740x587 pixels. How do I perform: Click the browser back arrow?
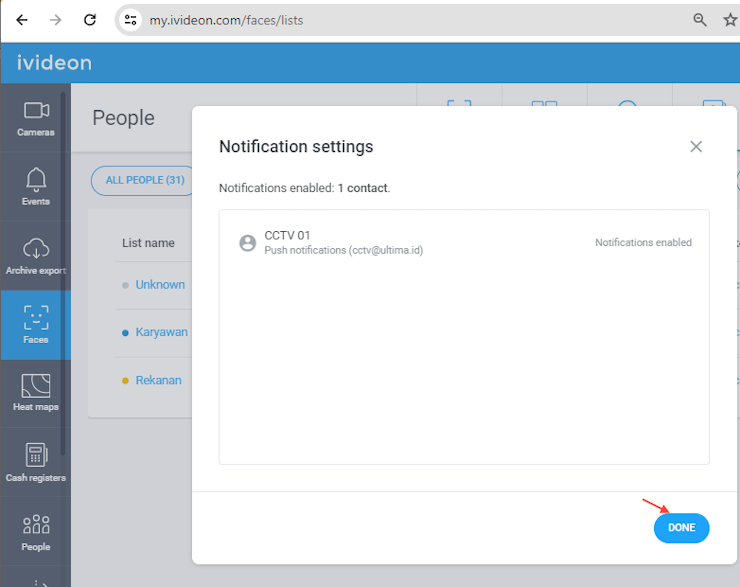(x=22, y=20)
